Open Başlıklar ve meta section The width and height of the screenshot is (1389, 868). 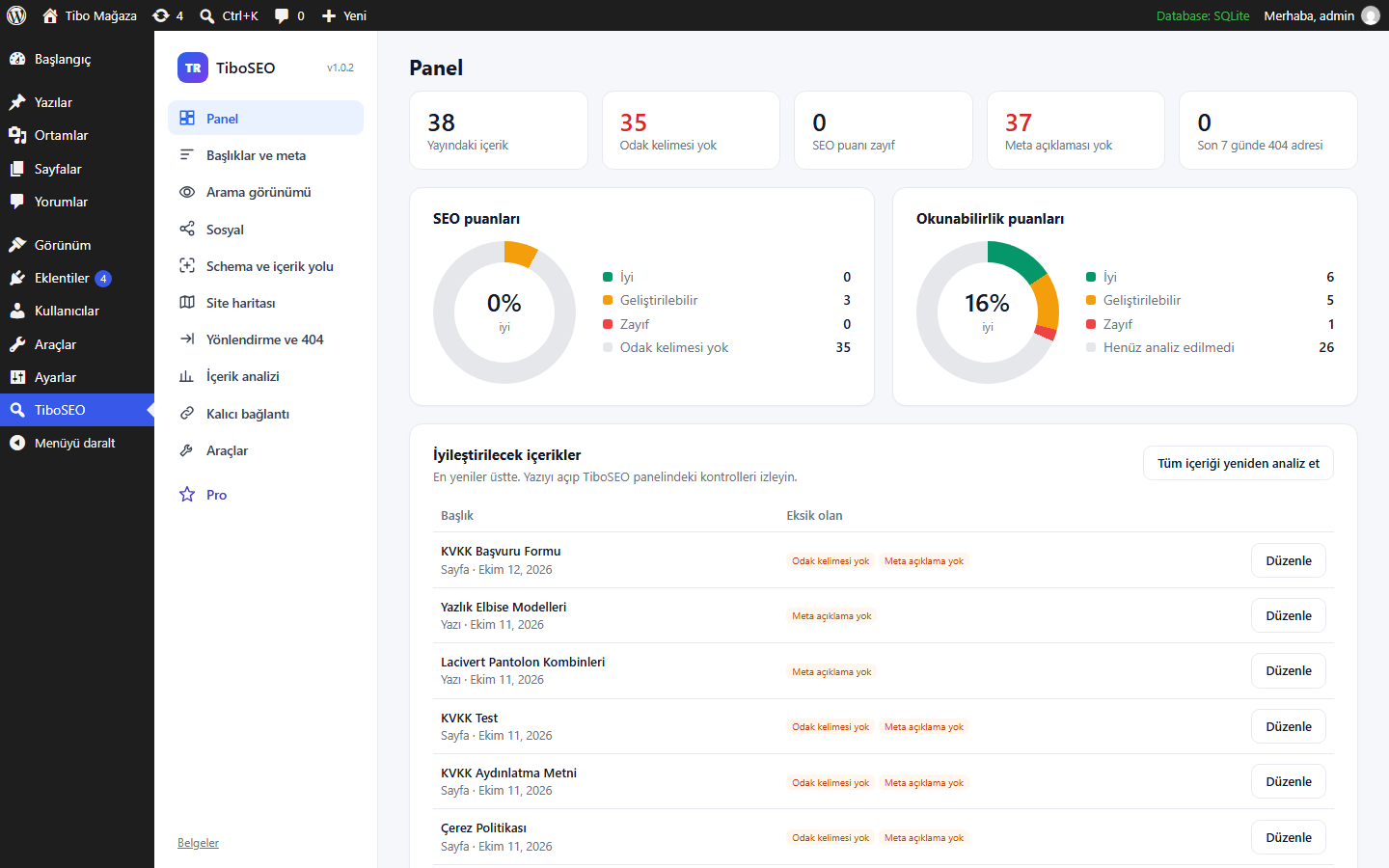click(x=265, y=155)
